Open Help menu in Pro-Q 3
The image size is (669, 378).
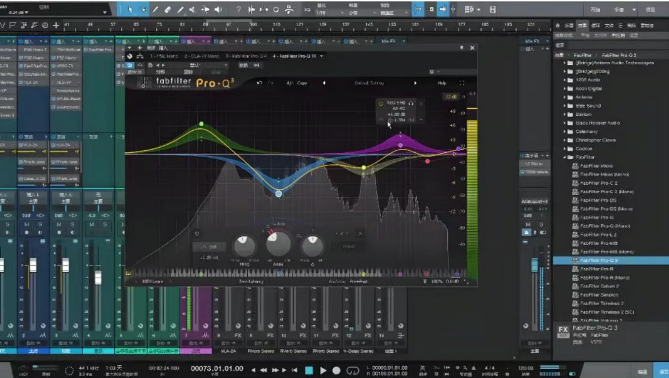tap(442, 83)
